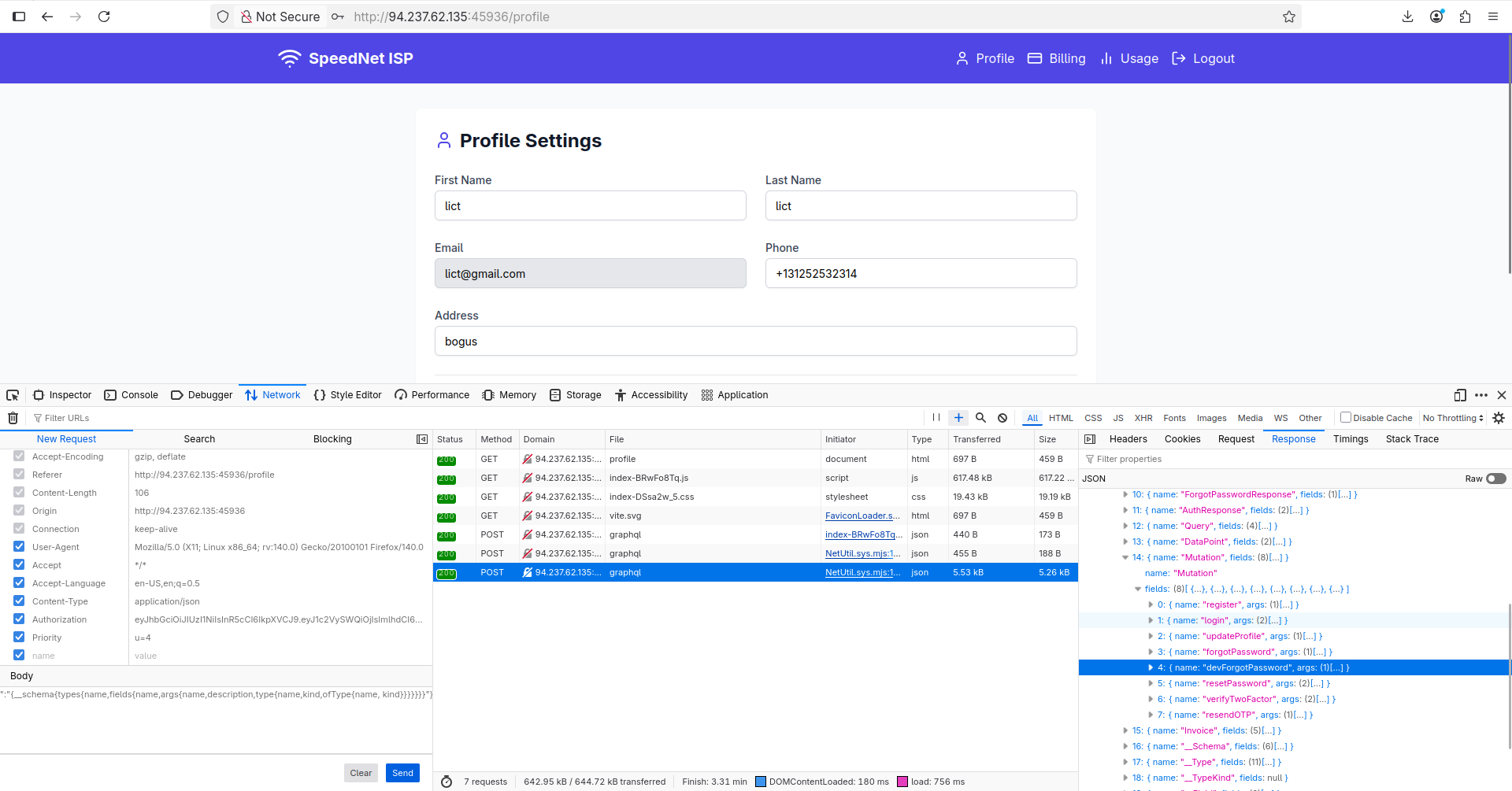Pause network recording

pos(936,418)
